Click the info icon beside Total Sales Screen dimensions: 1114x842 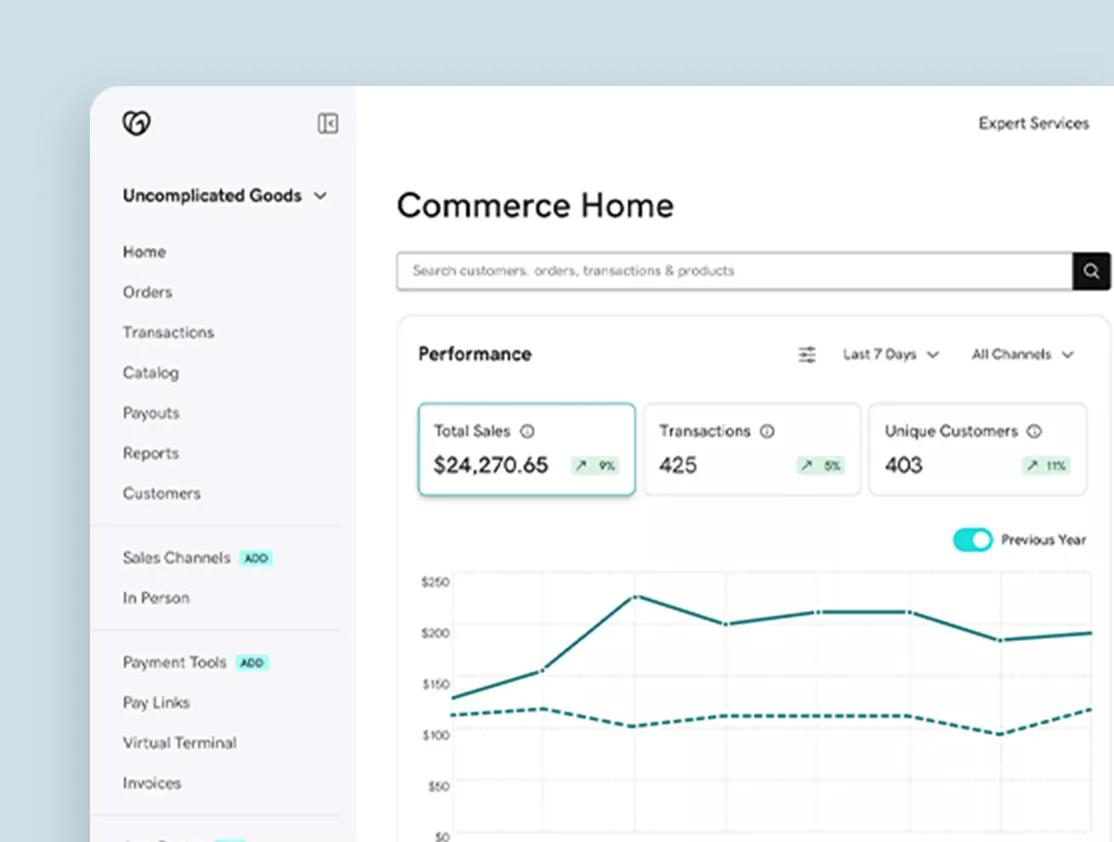[527, 431]
